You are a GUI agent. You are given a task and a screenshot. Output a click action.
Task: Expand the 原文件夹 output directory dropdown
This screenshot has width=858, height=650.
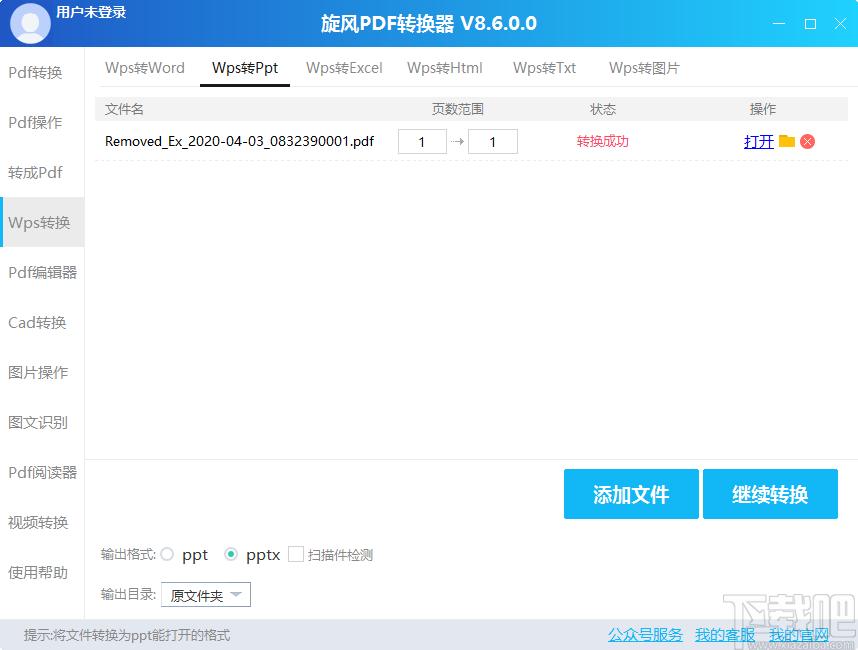coord(206,595)
